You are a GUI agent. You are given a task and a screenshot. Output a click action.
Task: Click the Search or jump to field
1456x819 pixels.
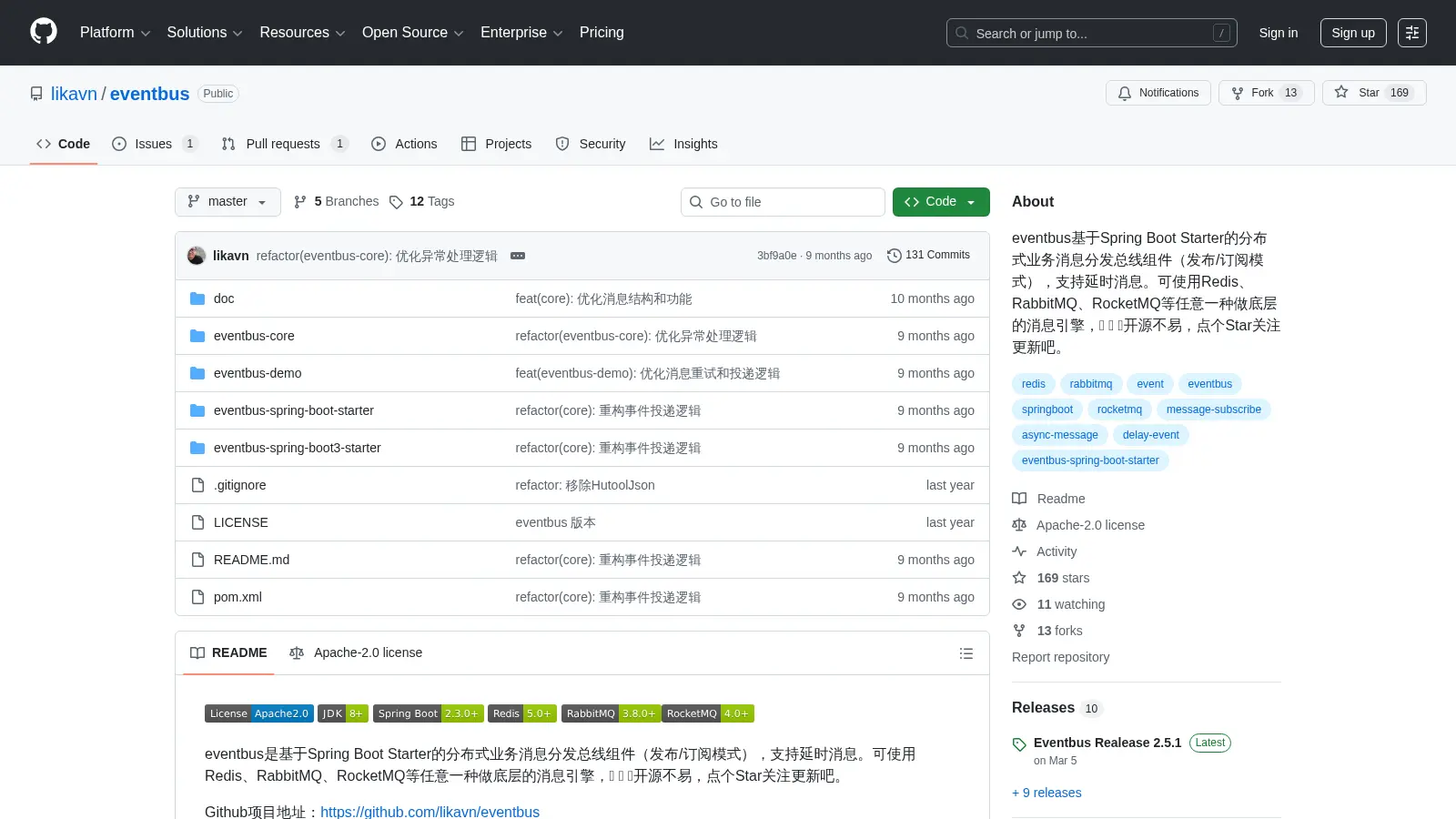1092,33
